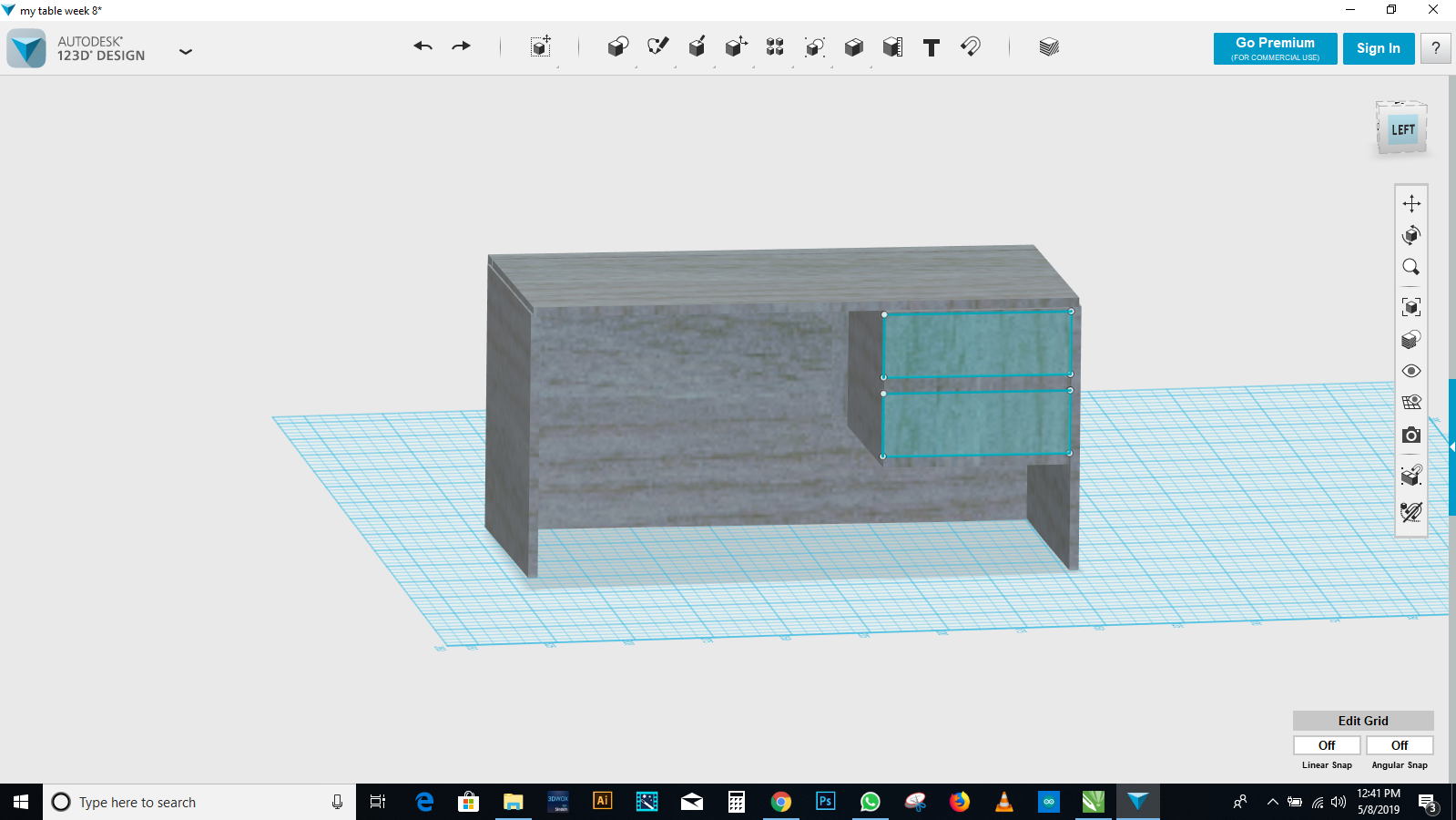Screen dimensions: 1456x820
Task: Click the Go Premium button
Action: click(x=1275, y=48)
